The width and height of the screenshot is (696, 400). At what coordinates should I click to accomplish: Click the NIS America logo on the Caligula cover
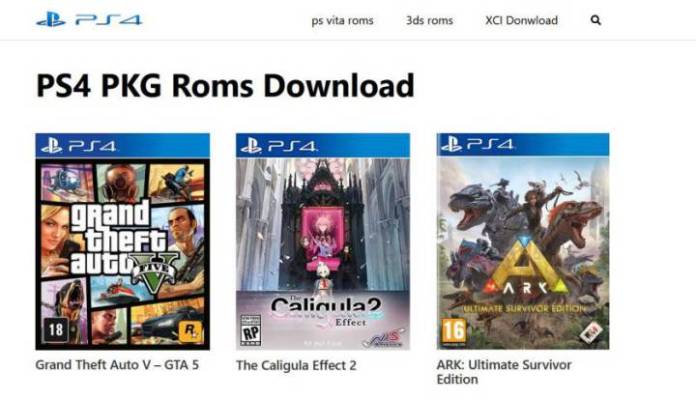point(384,339)
